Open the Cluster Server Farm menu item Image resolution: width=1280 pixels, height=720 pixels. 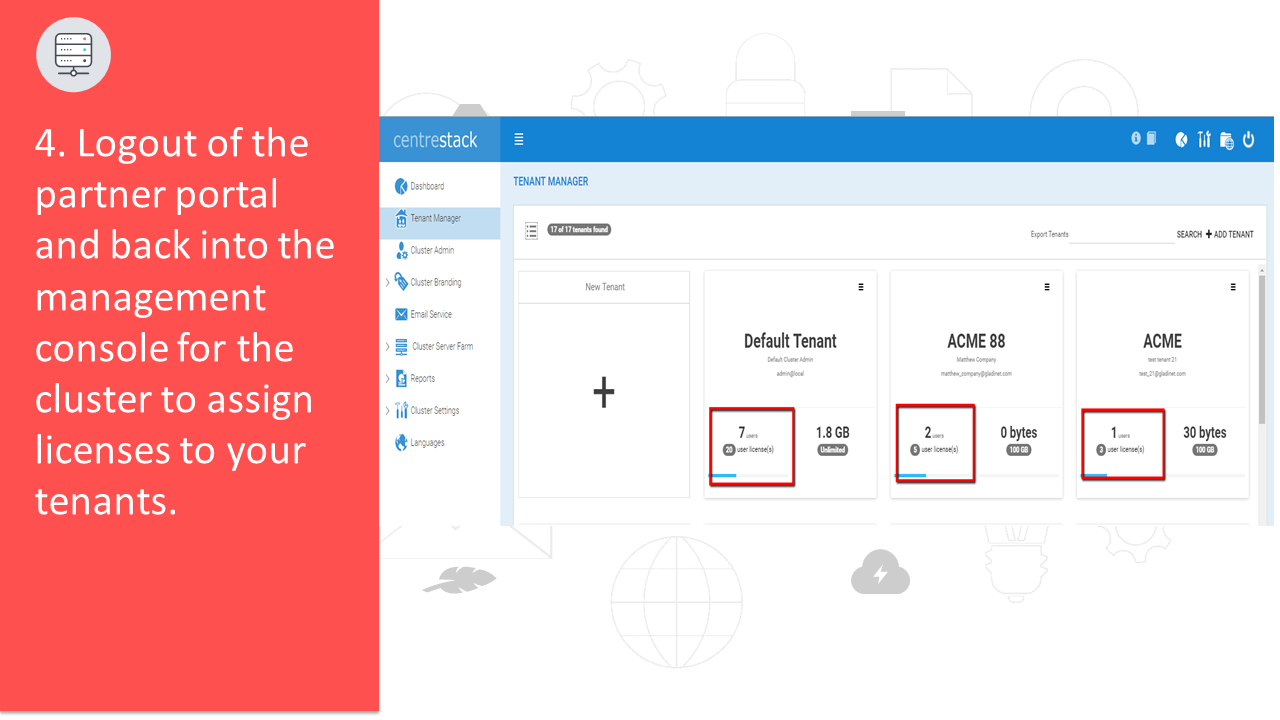(442, 346)
